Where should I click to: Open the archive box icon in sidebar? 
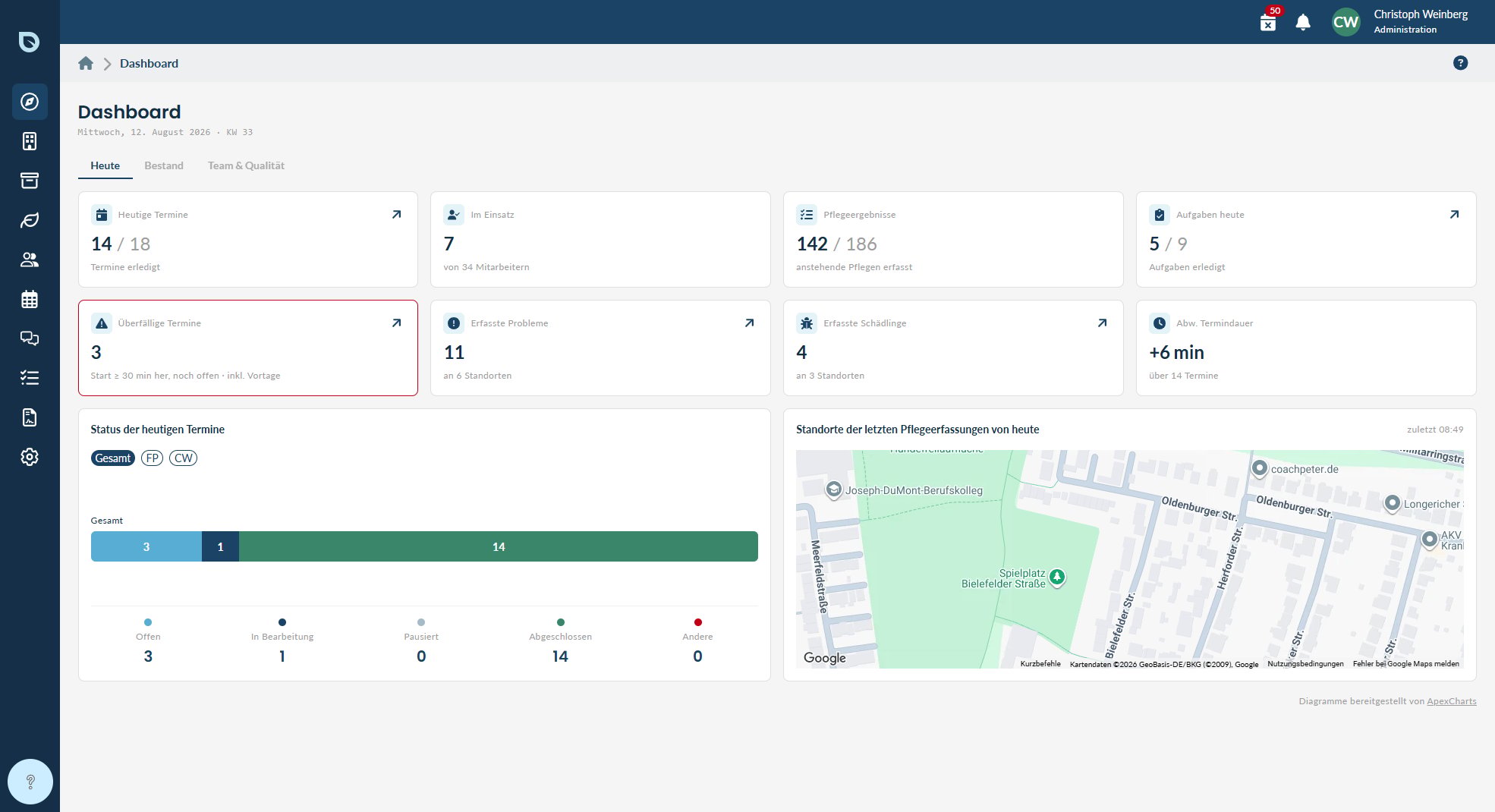30,181
